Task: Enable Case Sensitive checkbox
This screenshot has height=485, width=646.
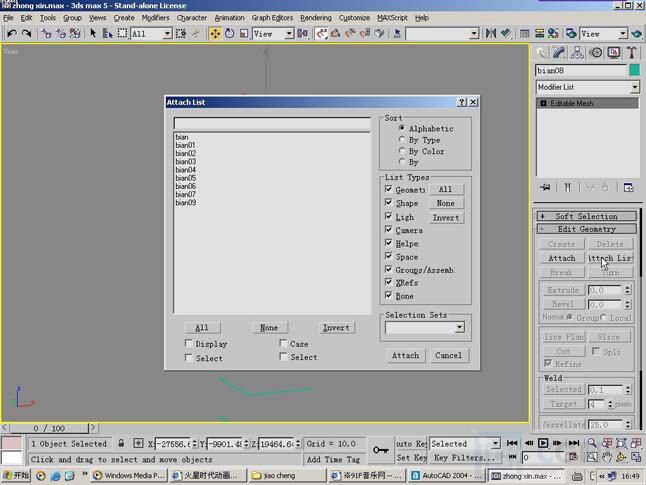Action: click(283, 343)
